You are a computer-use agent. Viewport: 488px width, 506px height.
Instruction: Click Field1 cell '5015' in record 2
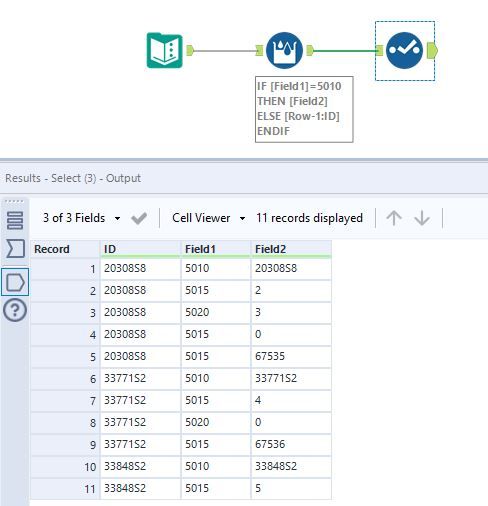click(x=216, y=291)
